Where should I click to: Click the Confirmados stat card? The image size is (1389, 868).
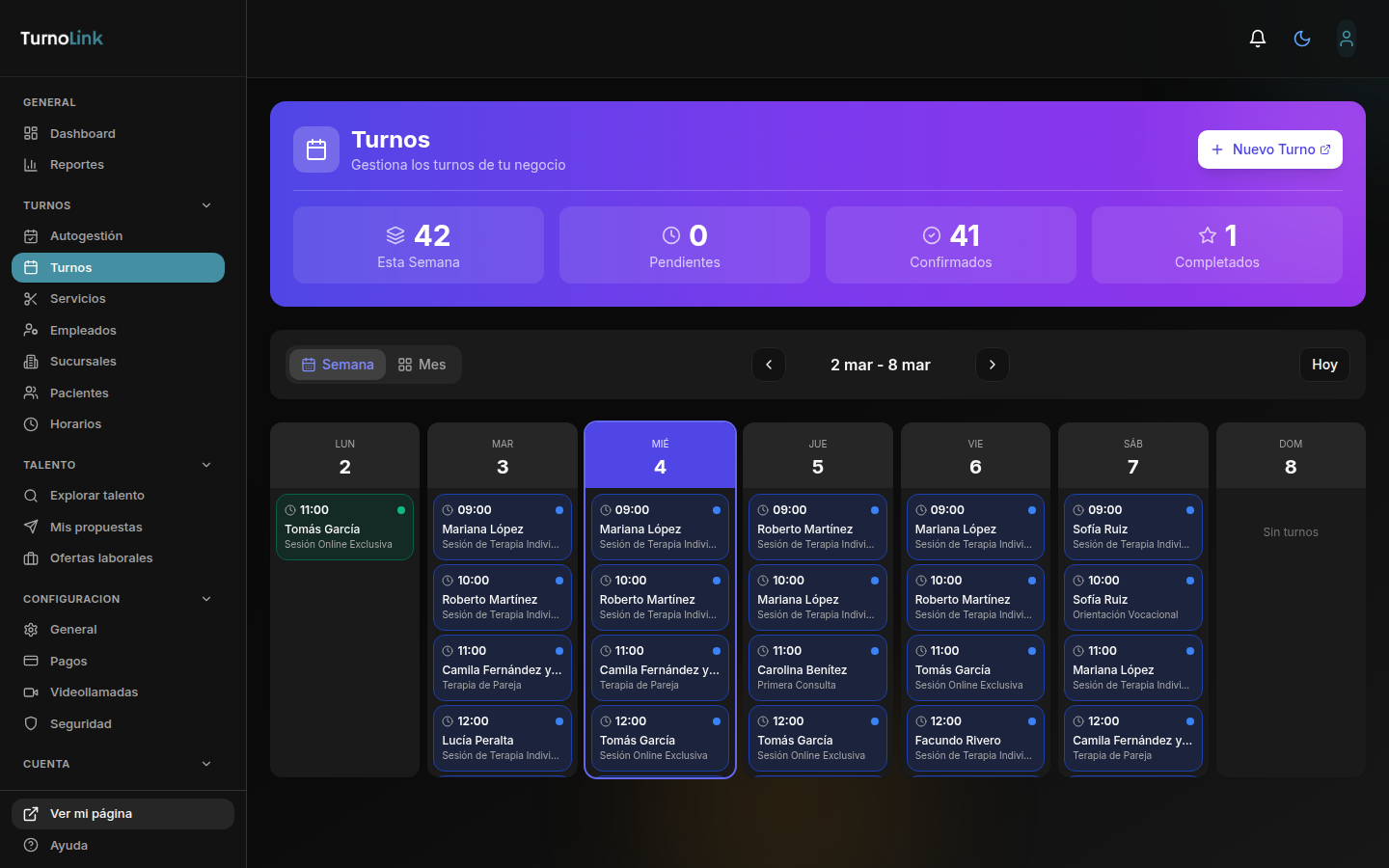coord(950,245)
